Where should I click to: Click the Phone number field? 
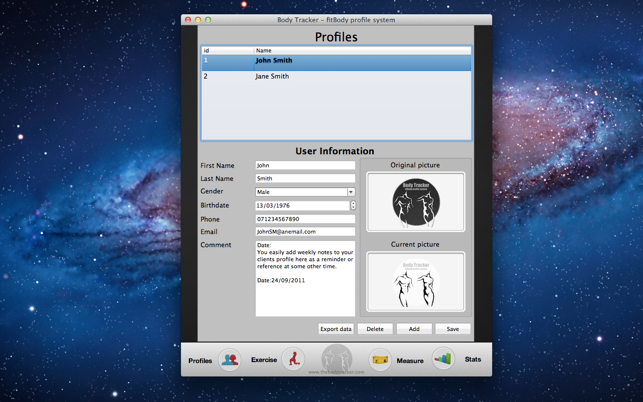[x=305, y=219]
